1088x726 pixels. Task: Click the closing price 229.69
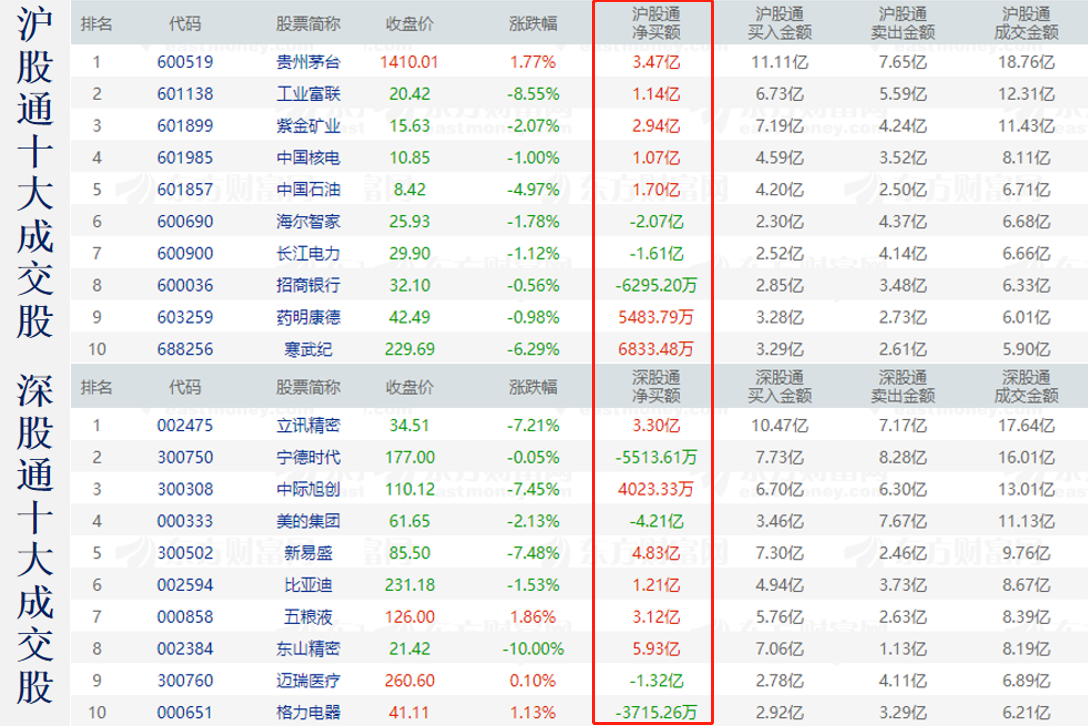(409, 349)
